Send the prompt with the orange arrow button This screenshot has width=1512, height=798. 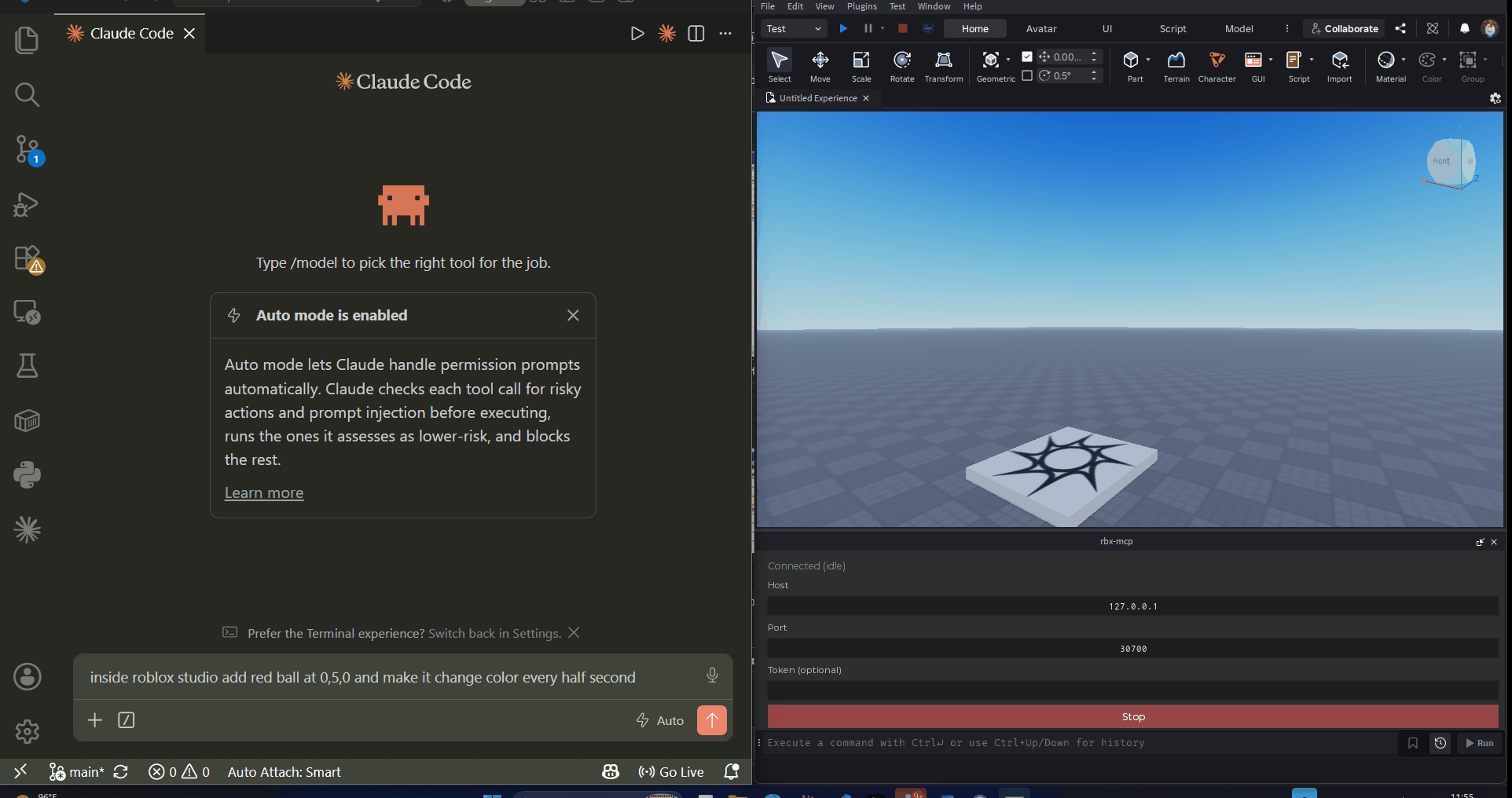tap(712, 720)
